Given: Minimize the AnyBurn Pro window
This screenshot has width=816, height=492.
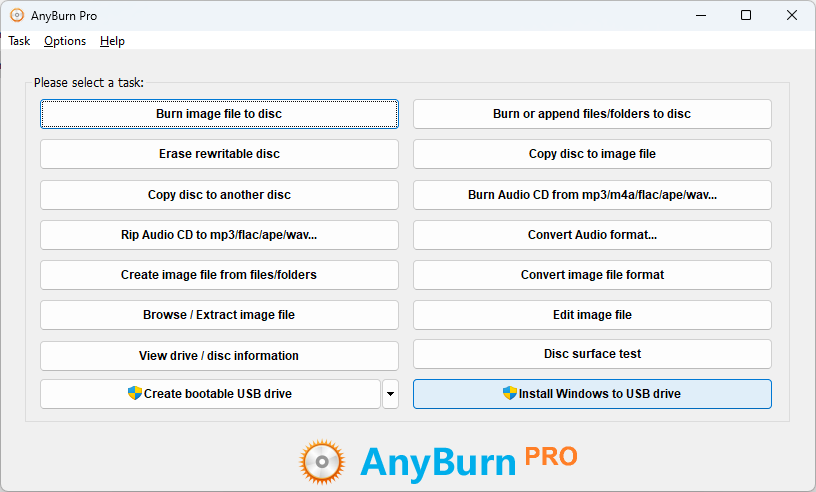Looking at the screenshot, I should [x=701, y=16].
